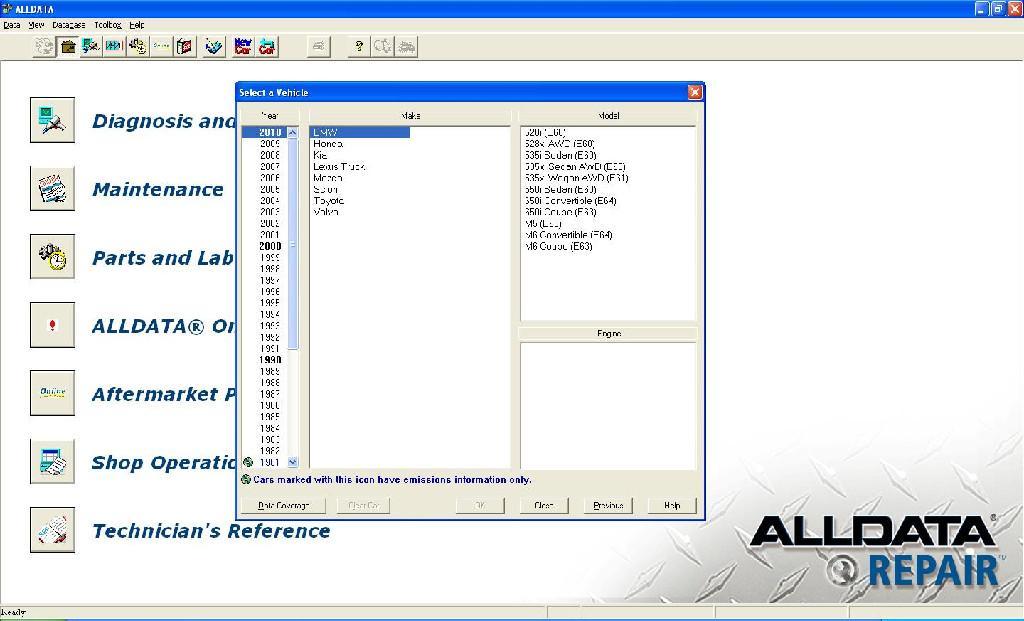Open the Help menu in the menu bar
This screenshot has height=621, width=1024.
pyautogui.click(x=136, y=25)
